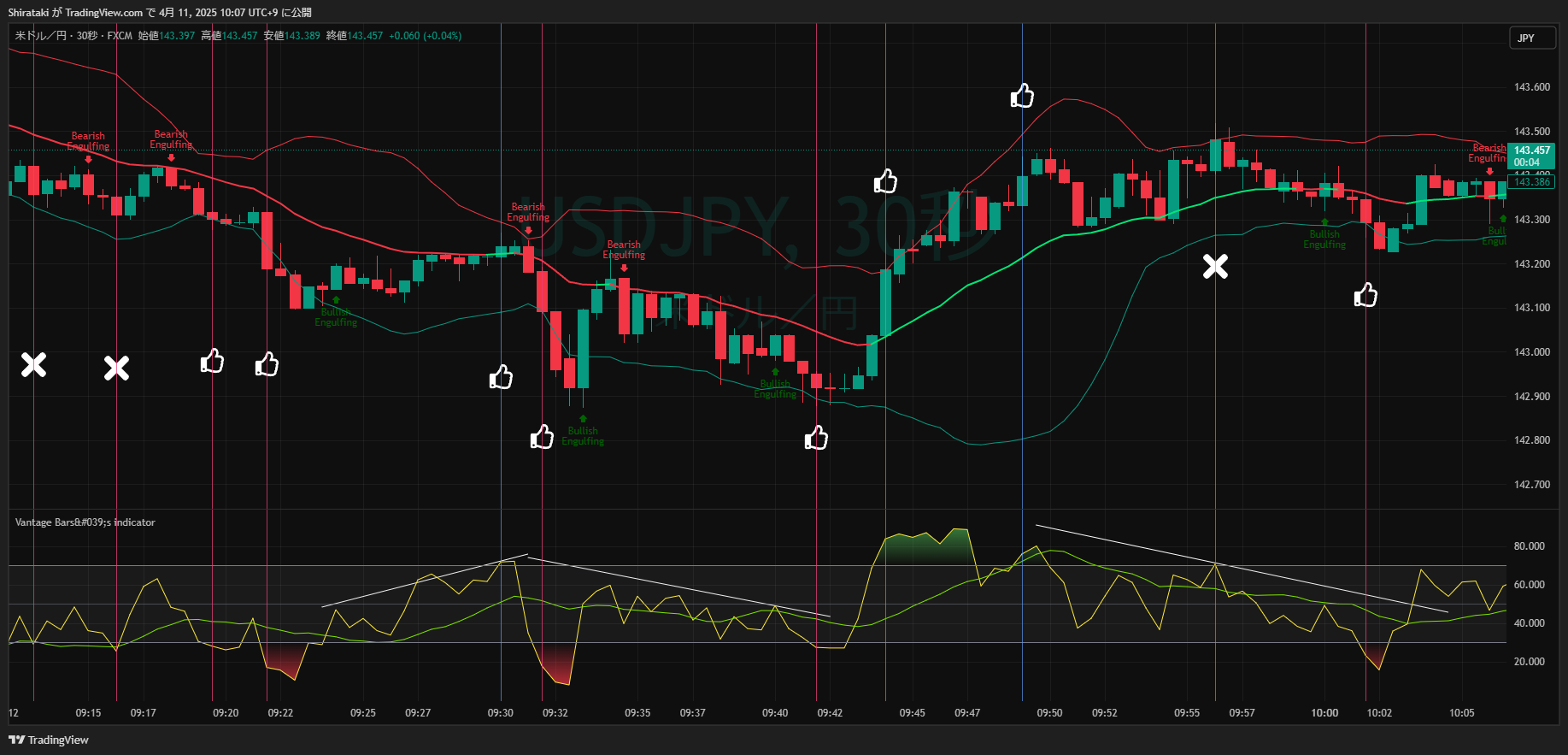Click the Bullish Engulfing label at 10:00

(x=1324, y=239)
